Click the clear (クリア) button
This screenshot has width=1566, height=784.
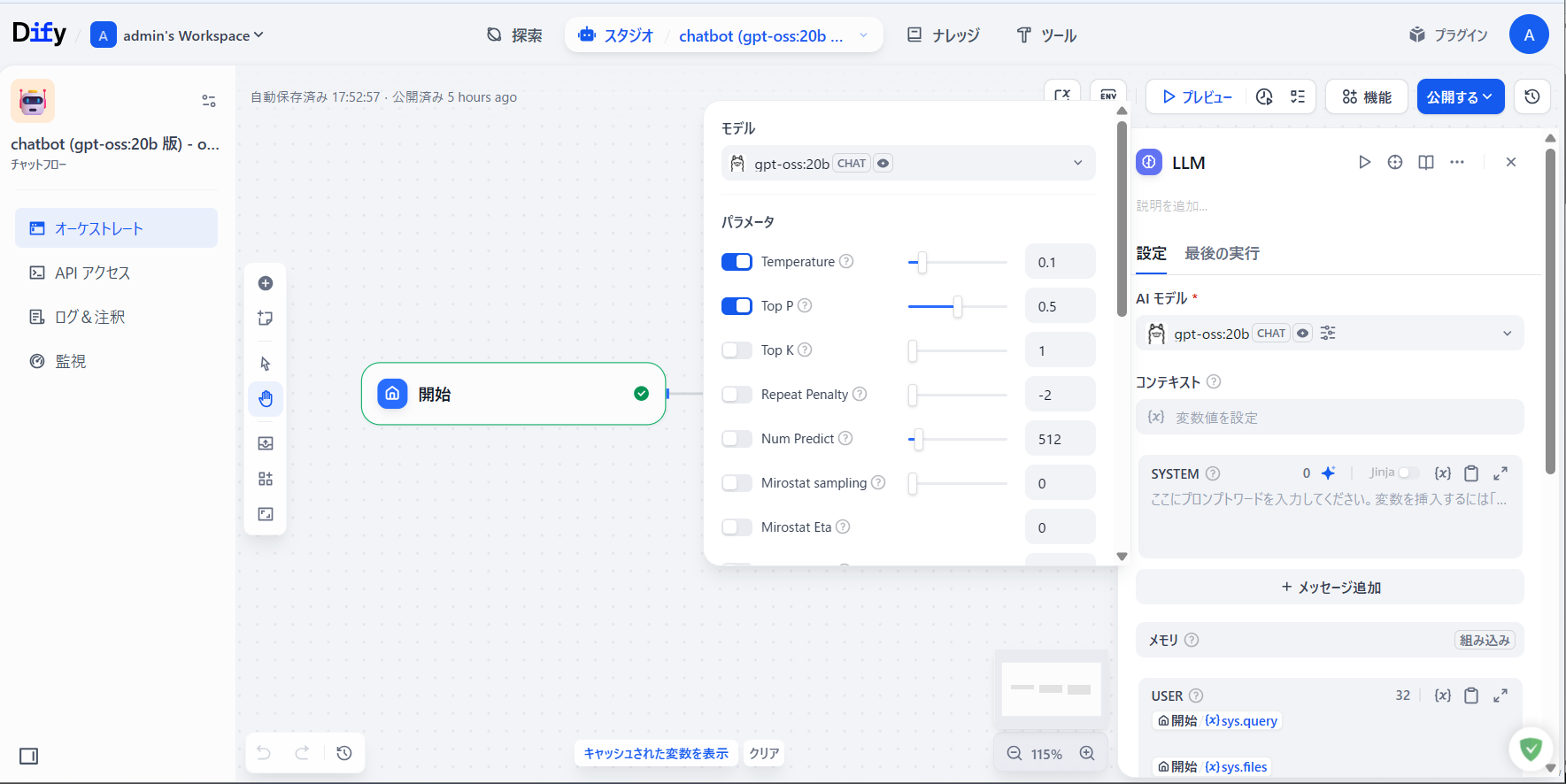click(x=764, y=753)
